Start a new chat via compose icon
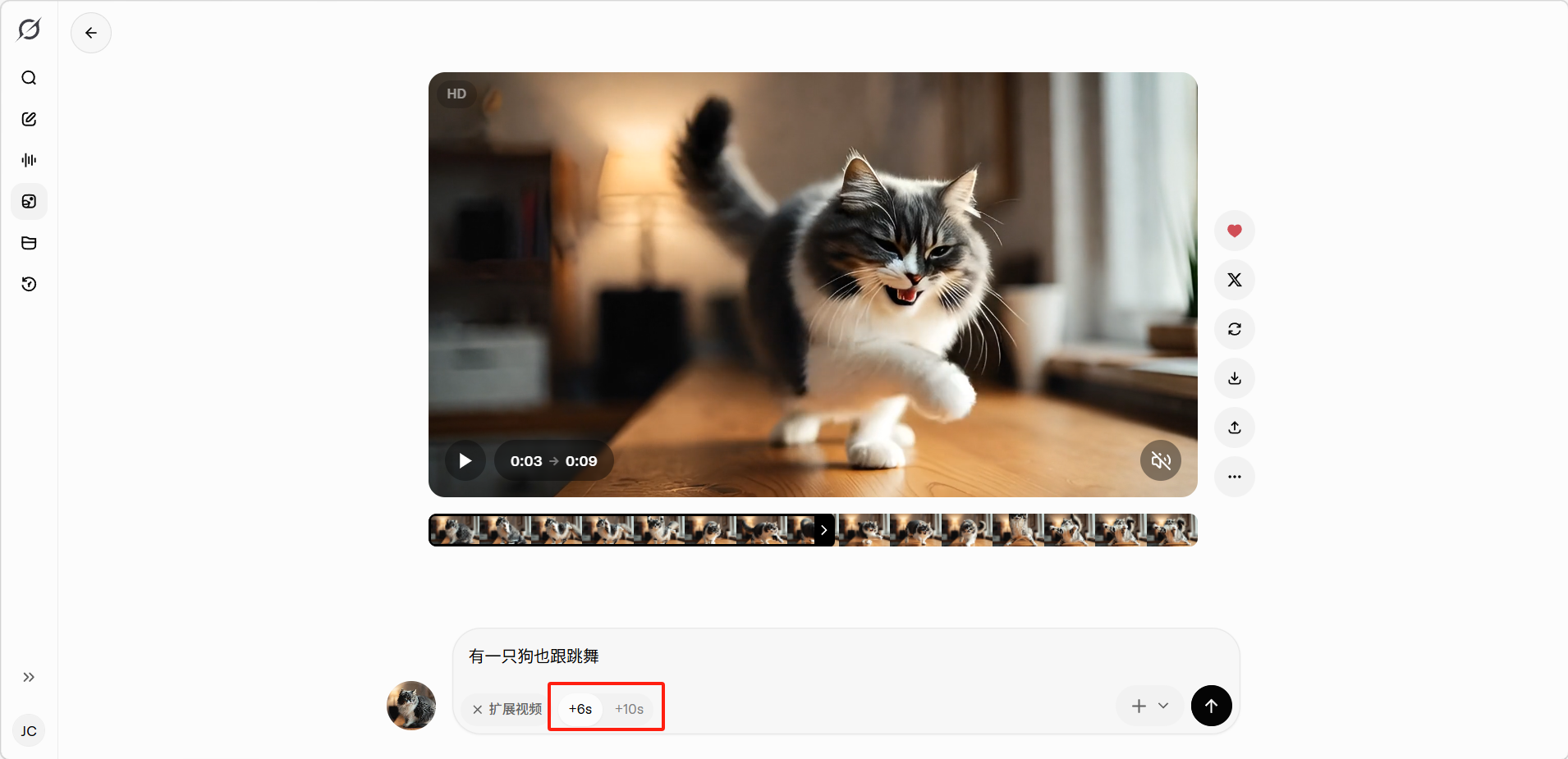Image resolution: width=1568 pixels, height=759 pixels. [29, 119]
